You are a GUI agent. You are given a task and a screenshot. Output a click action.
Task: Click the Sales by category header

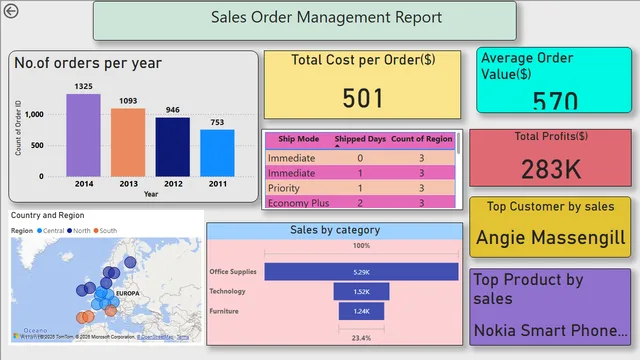click(x=335, y=230)
